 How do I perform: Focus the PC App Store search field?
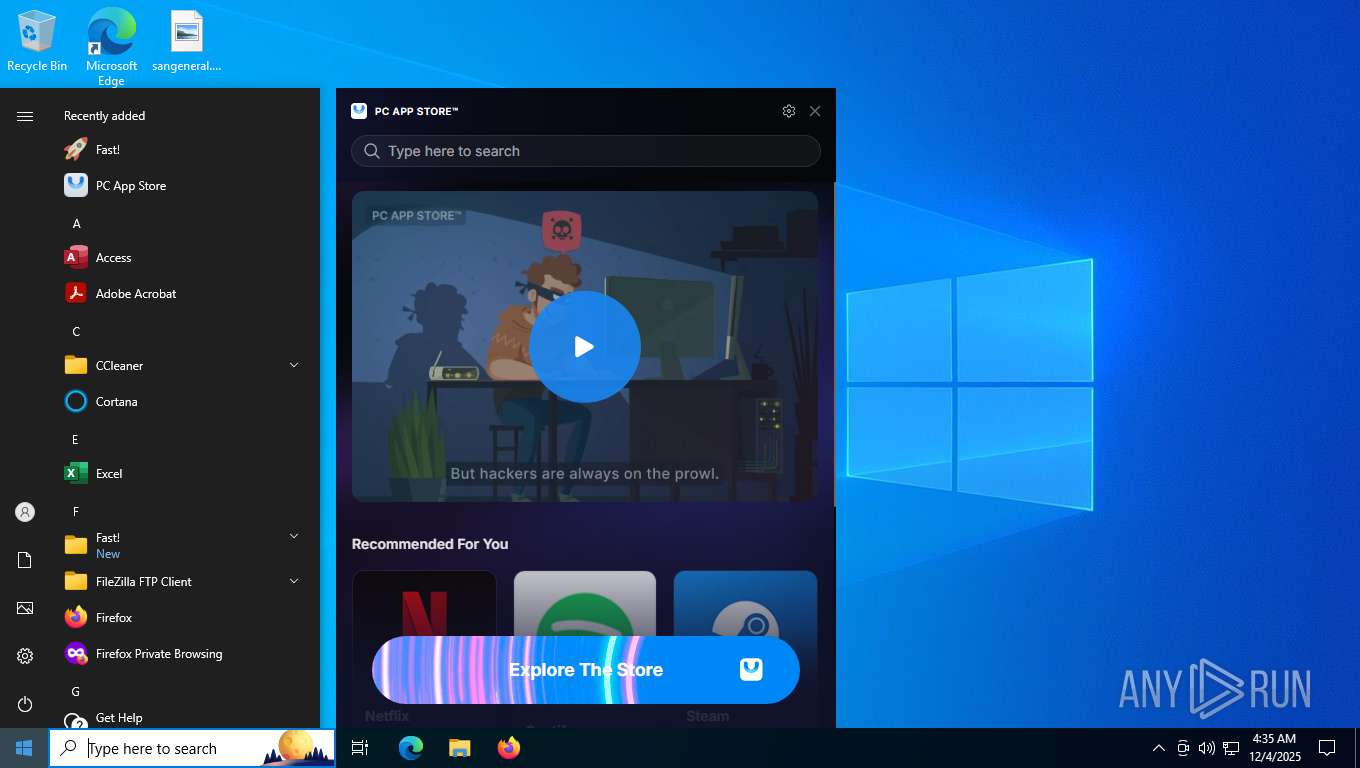586,151
